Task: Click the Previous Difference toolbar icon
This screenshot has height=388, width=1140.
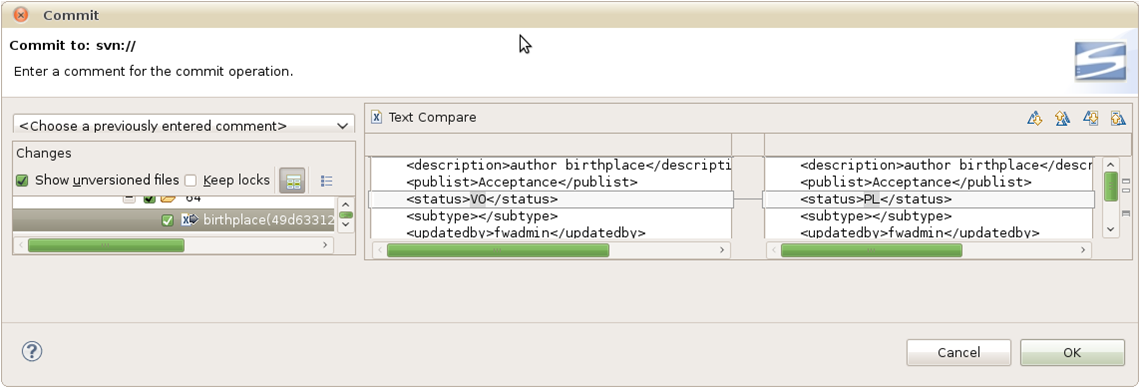Action: click(1062, 118)
